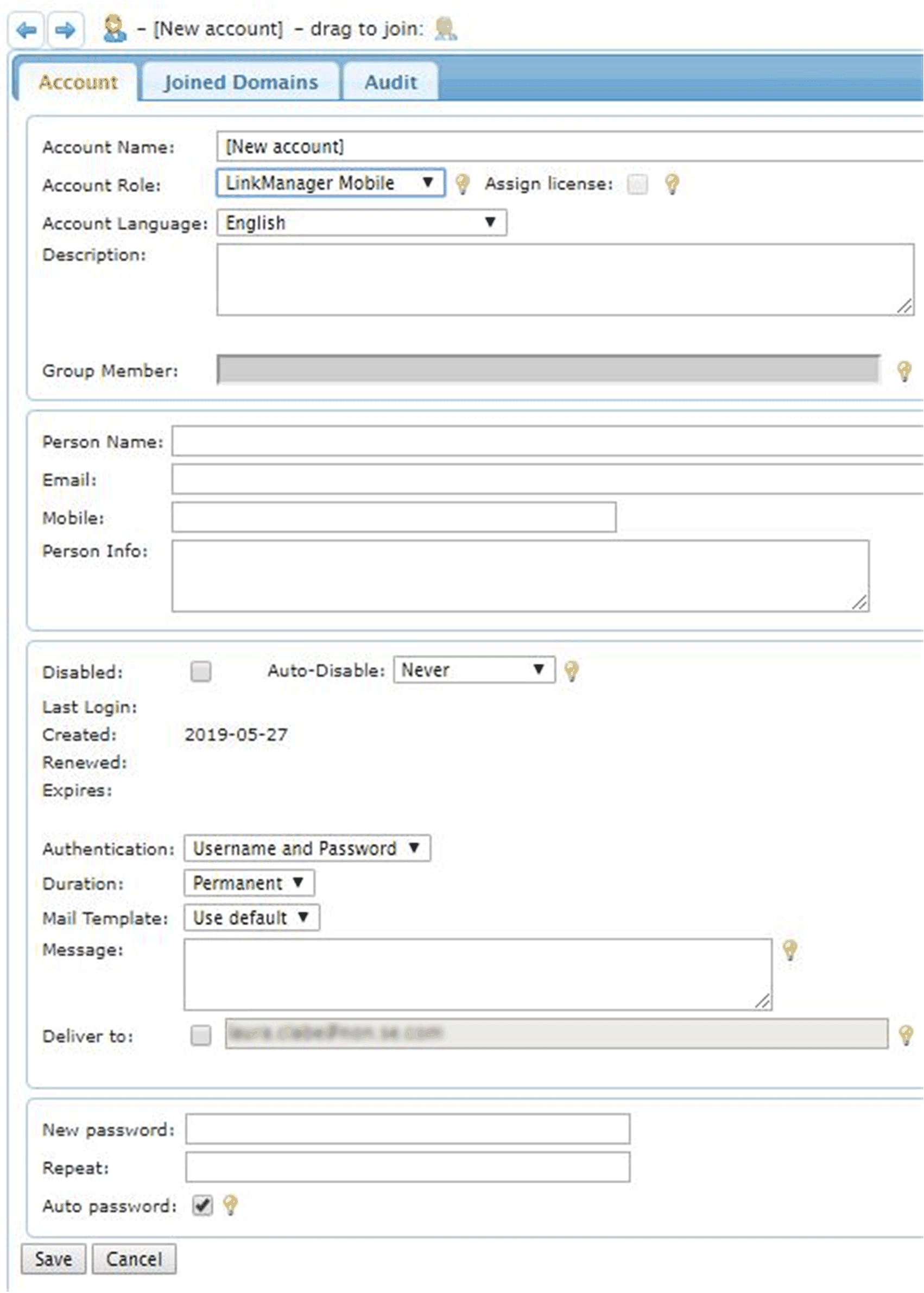Open the Authentication method dropdown

307,849
